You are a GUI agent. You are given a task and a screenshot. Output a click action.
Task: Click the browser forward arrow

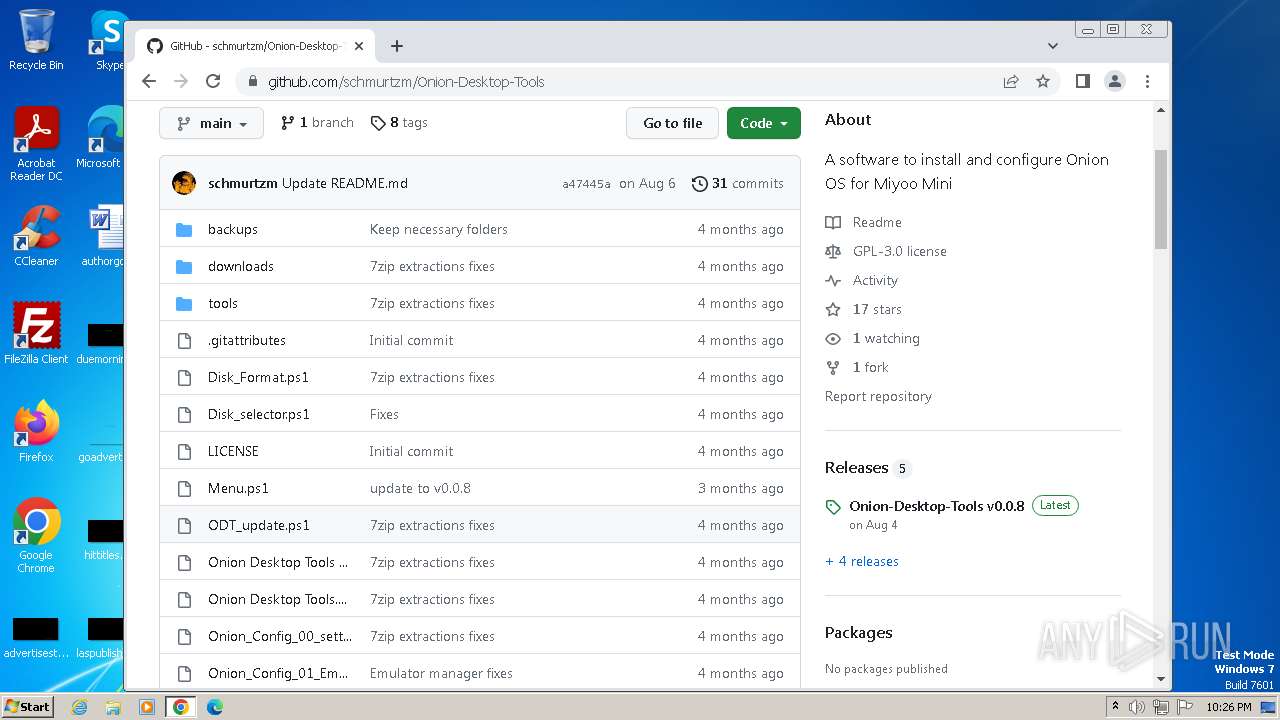pyautogui.click(x=181, y=82)
